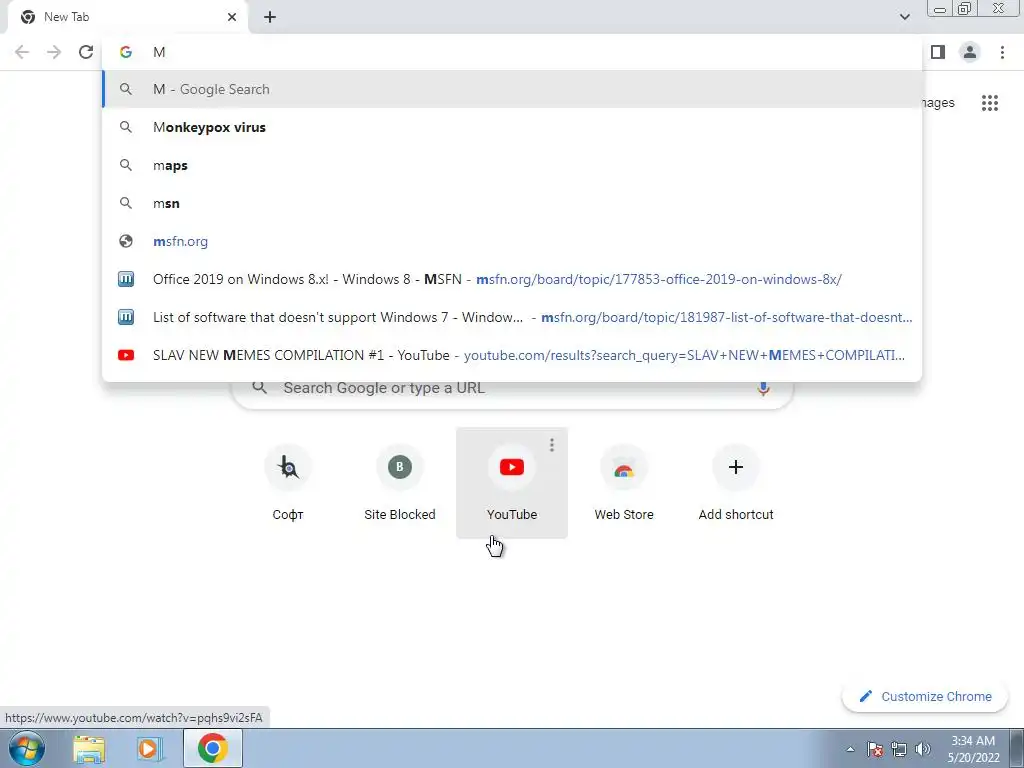Open msfn.org URL suggestion

[512, 241]
